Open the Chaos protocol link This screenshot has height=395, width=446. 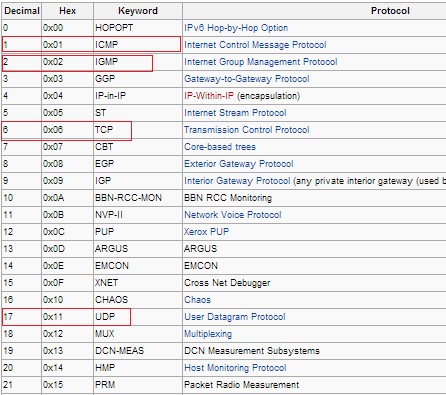click(x=197, y=300)
